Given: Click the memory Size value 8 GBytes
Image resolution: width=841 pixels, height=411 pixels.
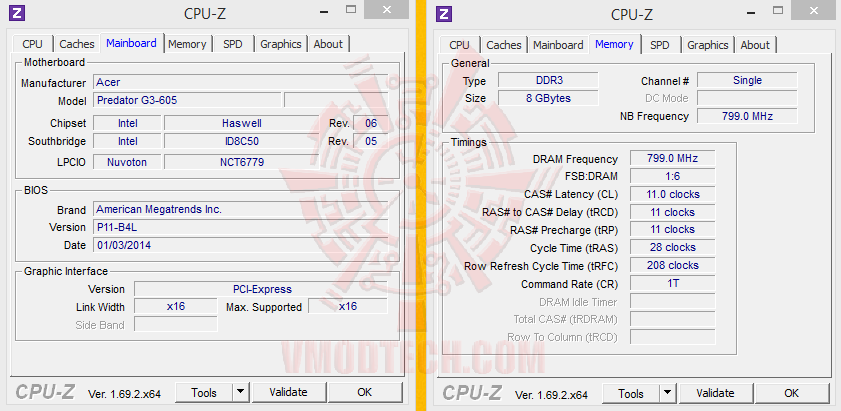Looking at the screenshot, I should pyautogui.click(x=548, y=98).
